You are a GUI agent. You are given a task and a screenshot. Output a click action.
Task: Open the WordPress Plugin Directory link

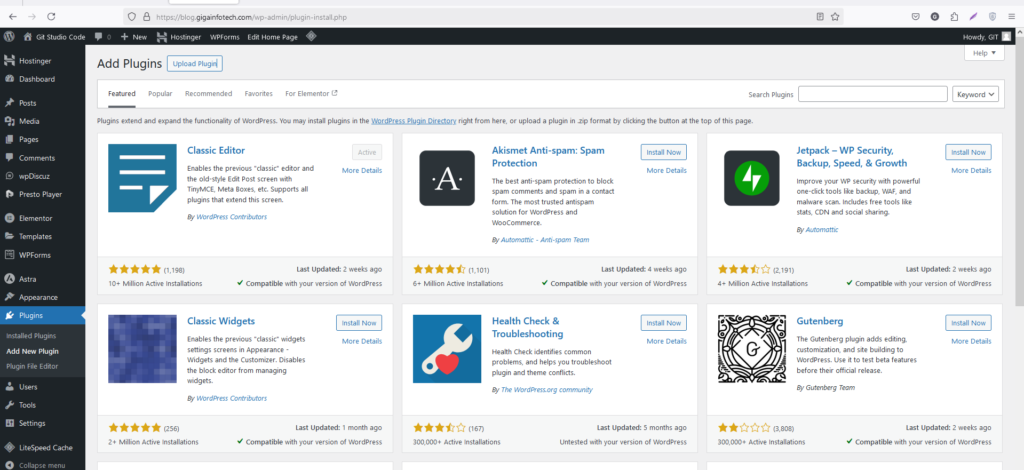tap(413, 121)
